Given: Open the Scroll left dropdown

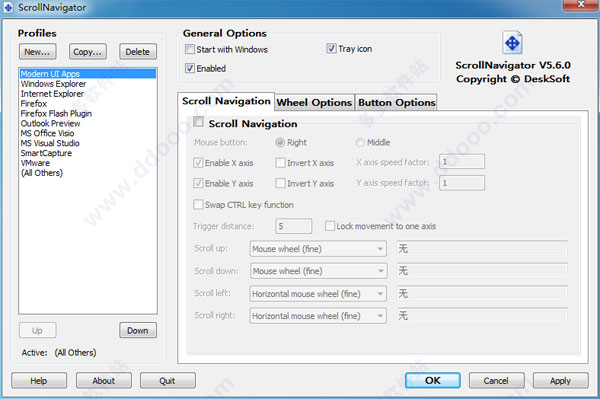Looking at the screenshot, I should pos(318,294).
